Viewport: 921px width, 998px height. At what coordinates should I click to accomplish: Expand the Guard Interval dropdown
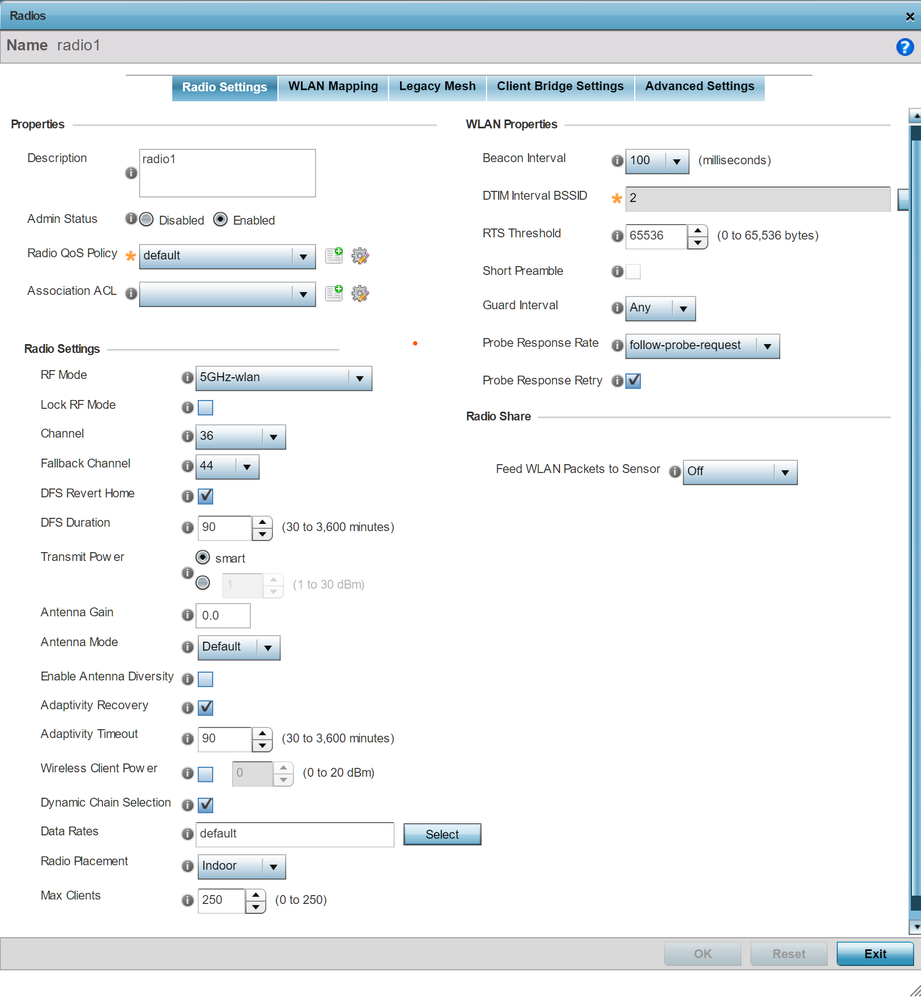pos(661,308)
